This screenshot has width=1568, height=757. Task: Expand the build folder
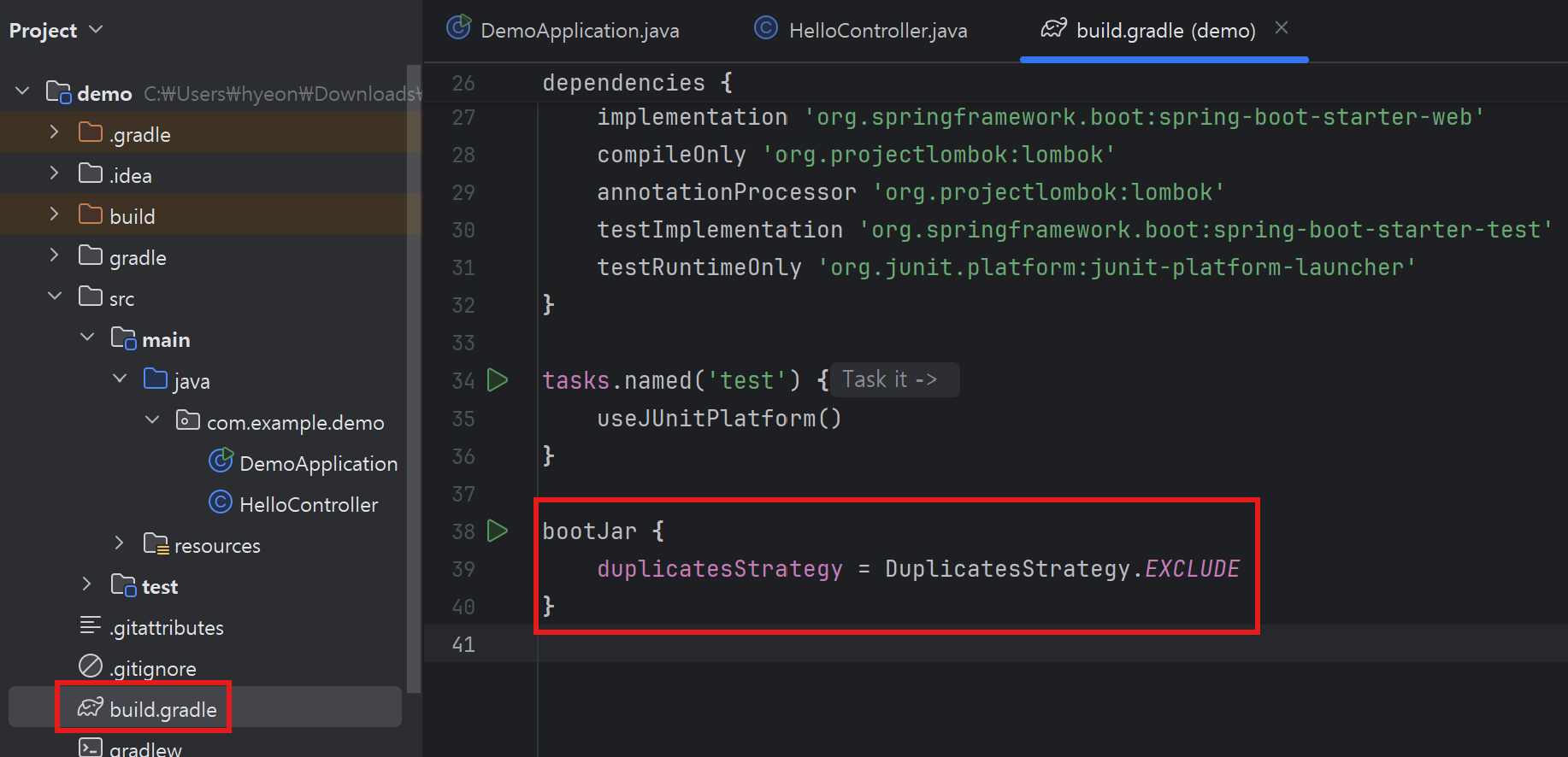[55, 214]
